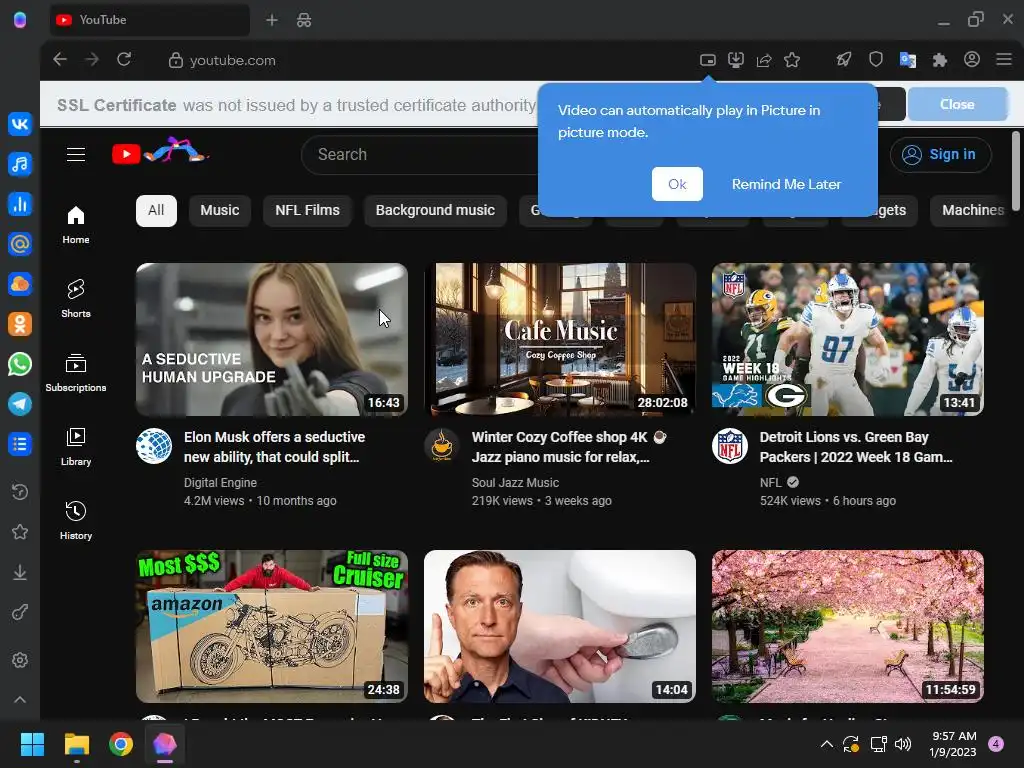1024x768 pixels.
Task: Click the padlock site info icon
Action: coord(176,60)
